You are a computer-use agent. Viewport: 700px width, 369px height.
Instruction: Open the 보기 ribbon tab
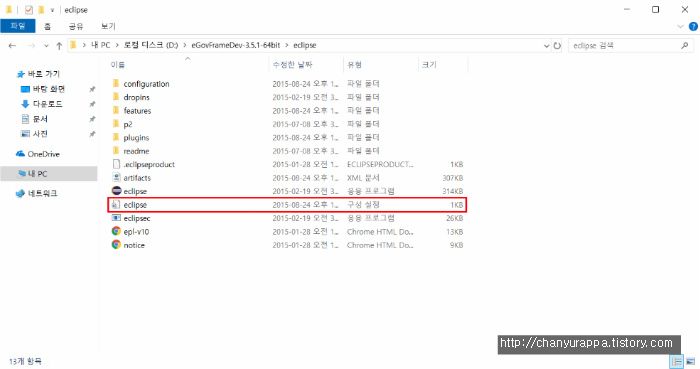pos(108,26)
